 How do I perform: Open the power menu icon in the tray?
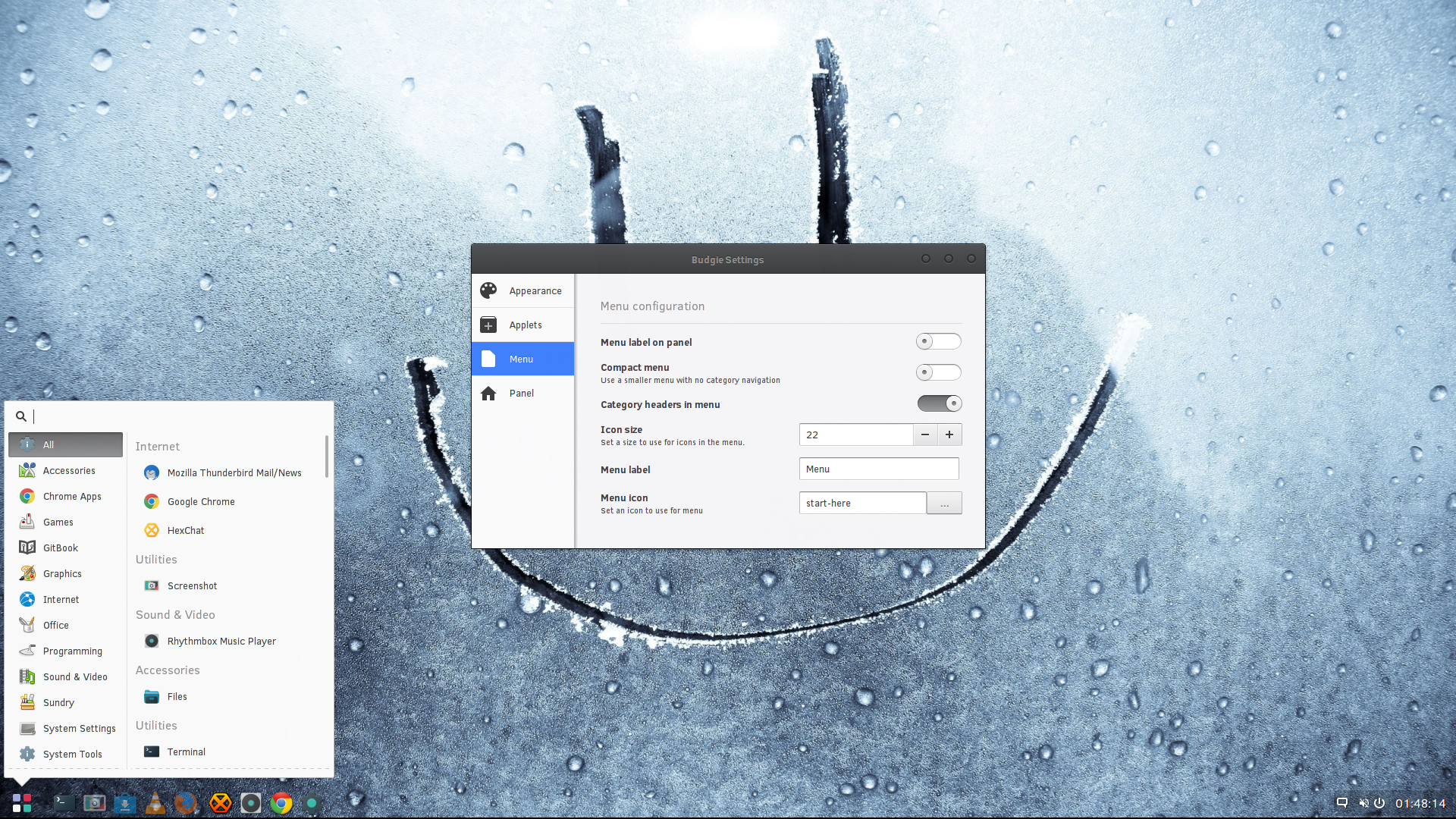pos(1379,803)
